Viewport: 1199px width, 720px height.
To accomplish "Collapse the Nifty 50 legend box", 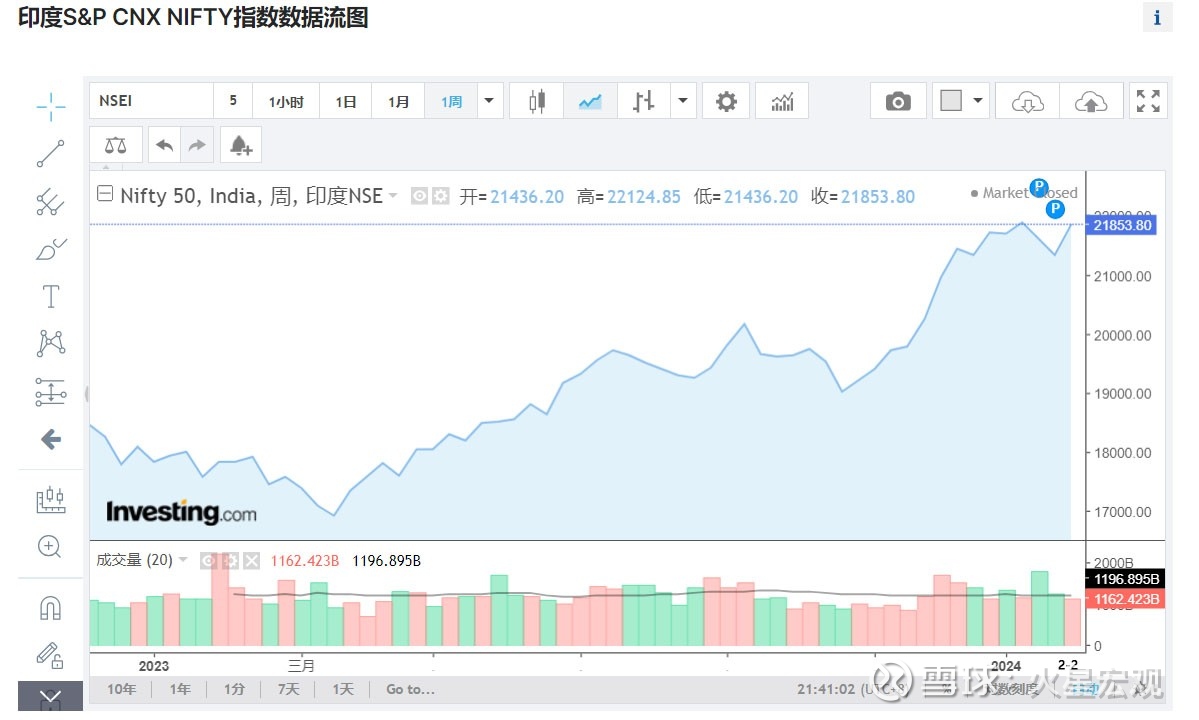I will pos(104,196).
